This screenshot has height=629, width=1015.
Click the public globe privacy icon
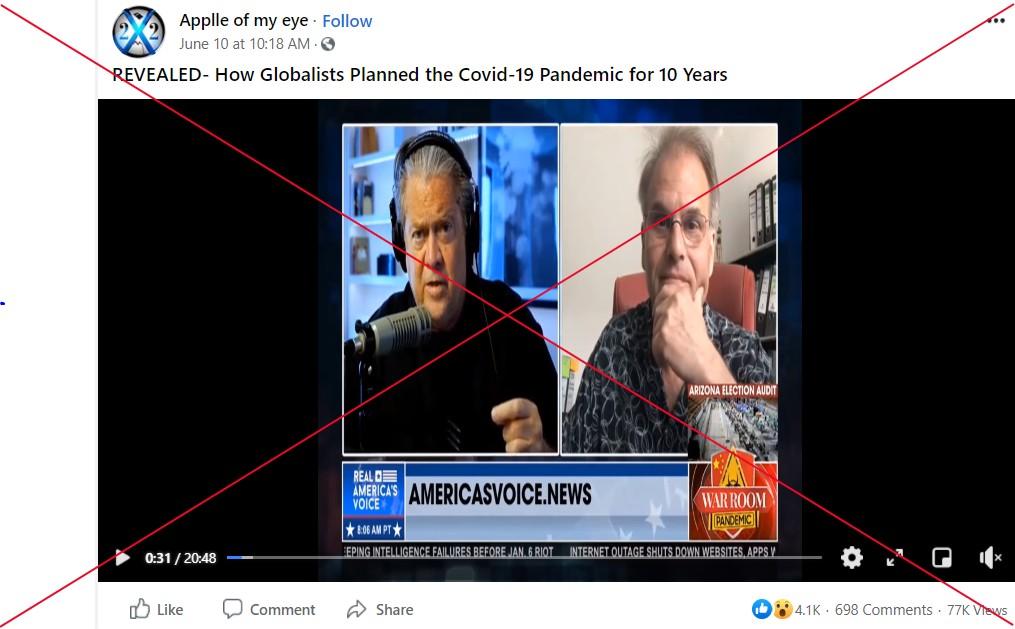328,44
